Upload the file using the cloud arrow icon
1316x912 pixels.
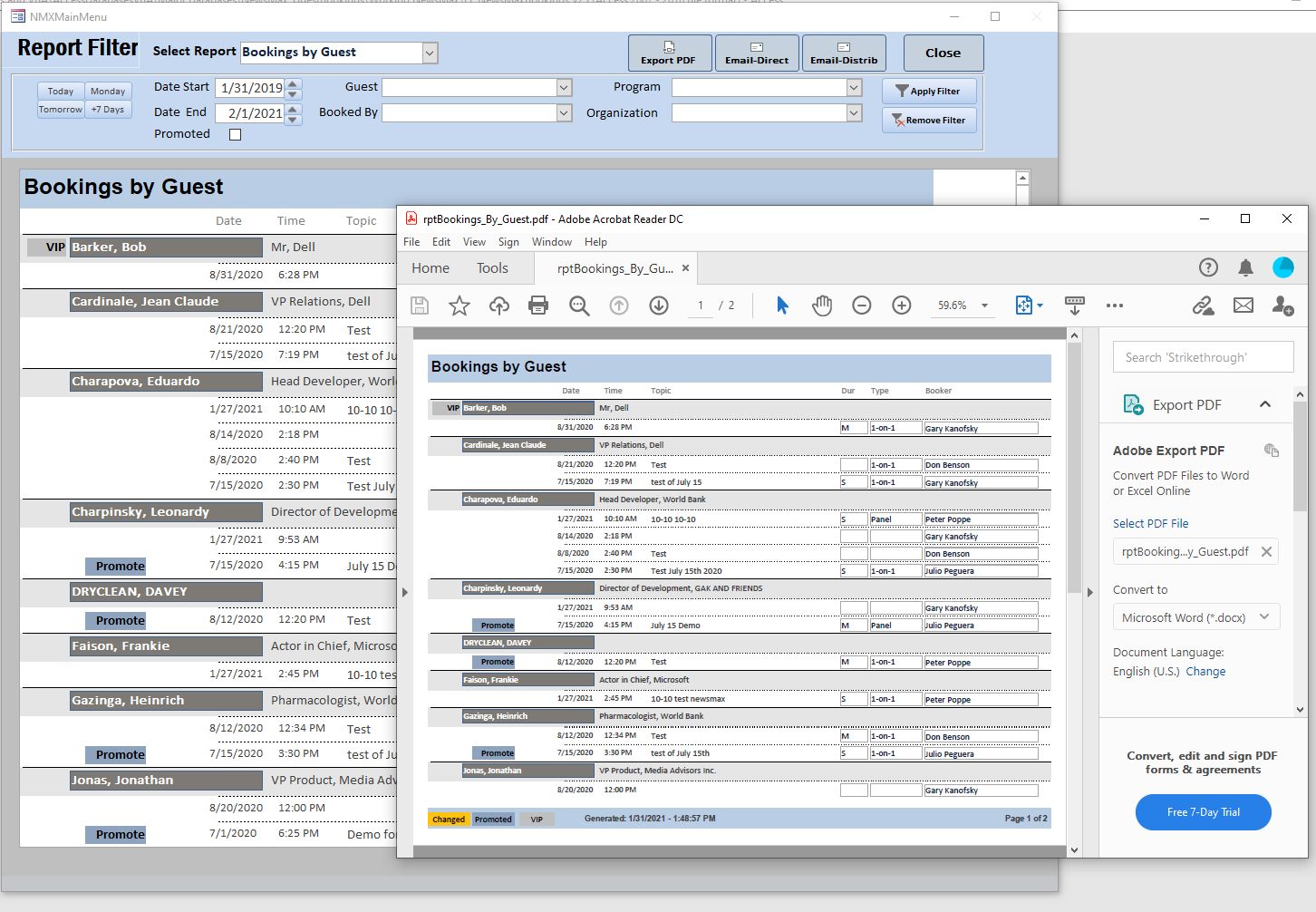(499, 306)
